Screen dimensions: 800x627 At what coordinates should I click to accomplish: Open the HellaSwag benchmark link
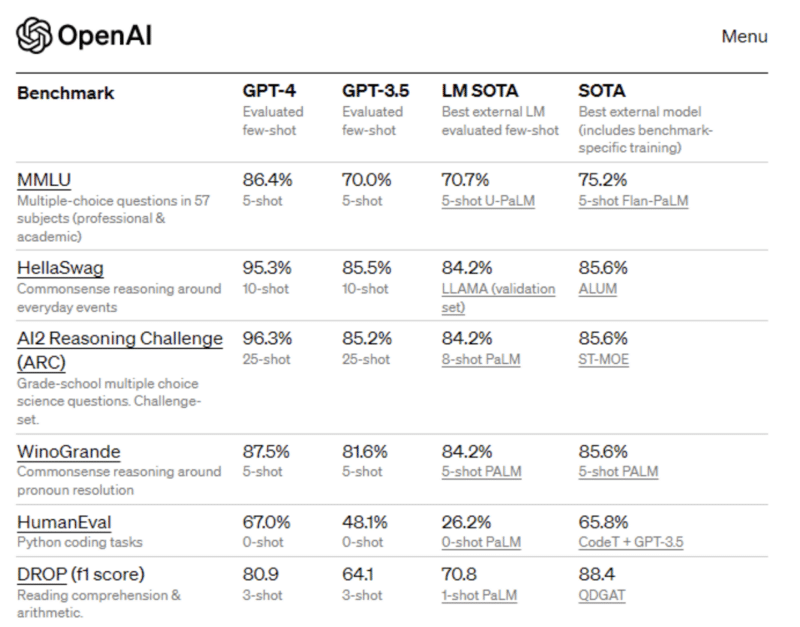[60, 268]
